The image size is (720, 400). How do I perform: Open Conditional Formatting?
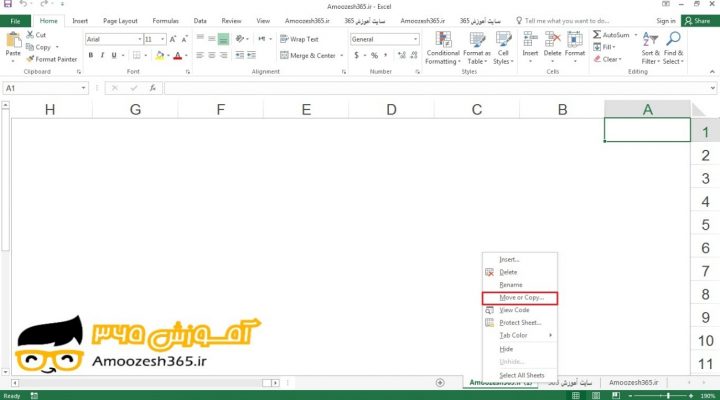443,48
